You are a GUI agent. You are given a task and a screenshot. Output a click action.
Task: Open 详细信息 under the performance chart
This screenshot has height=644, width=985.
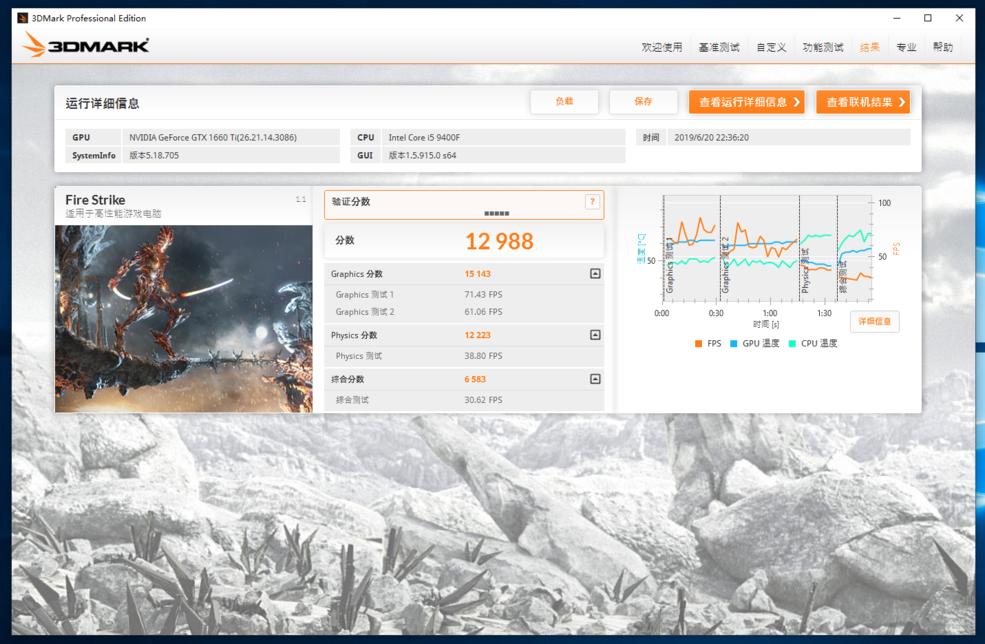point(875,321)
